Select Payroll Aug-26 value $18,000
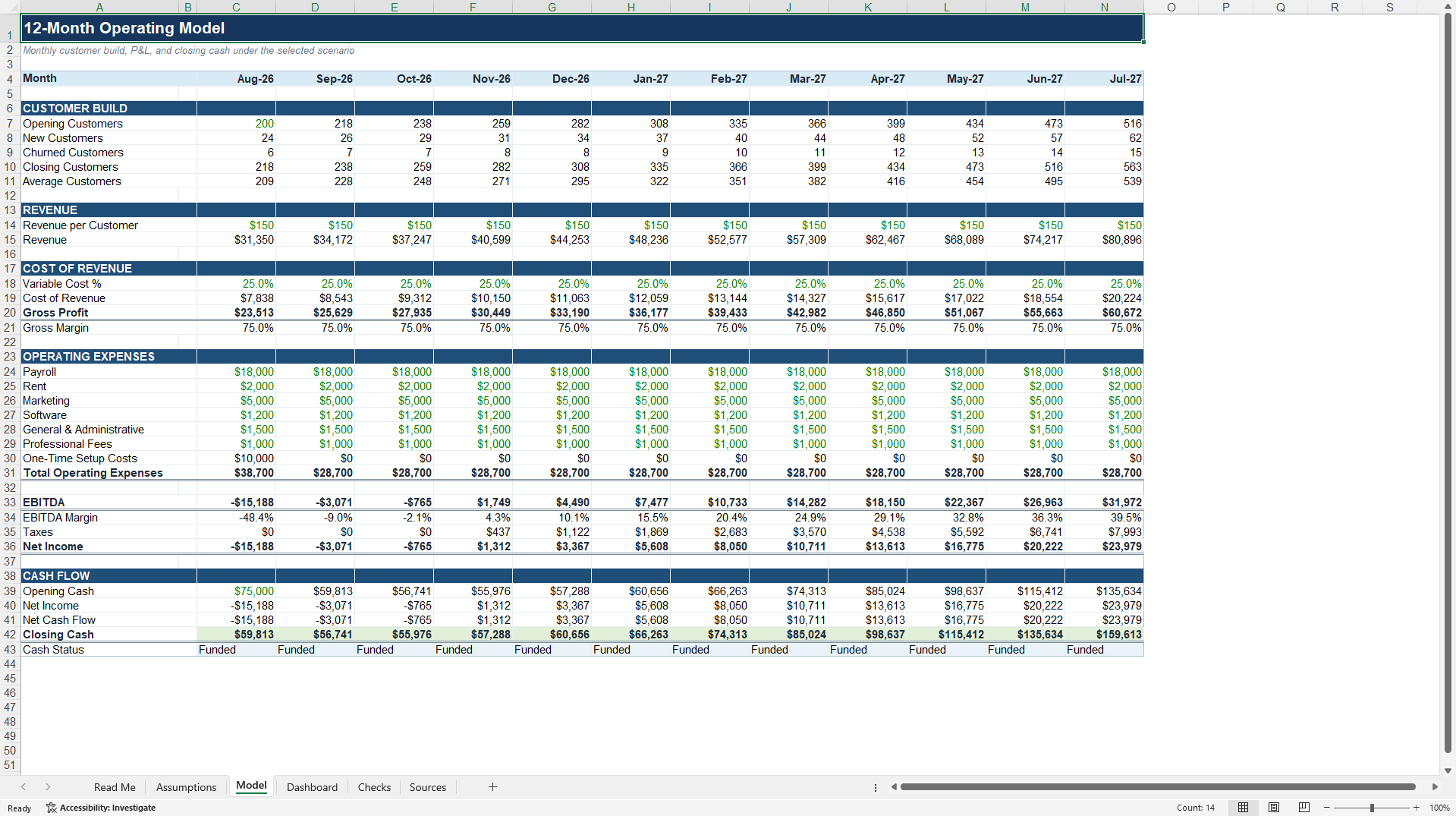 pos(237,371)
